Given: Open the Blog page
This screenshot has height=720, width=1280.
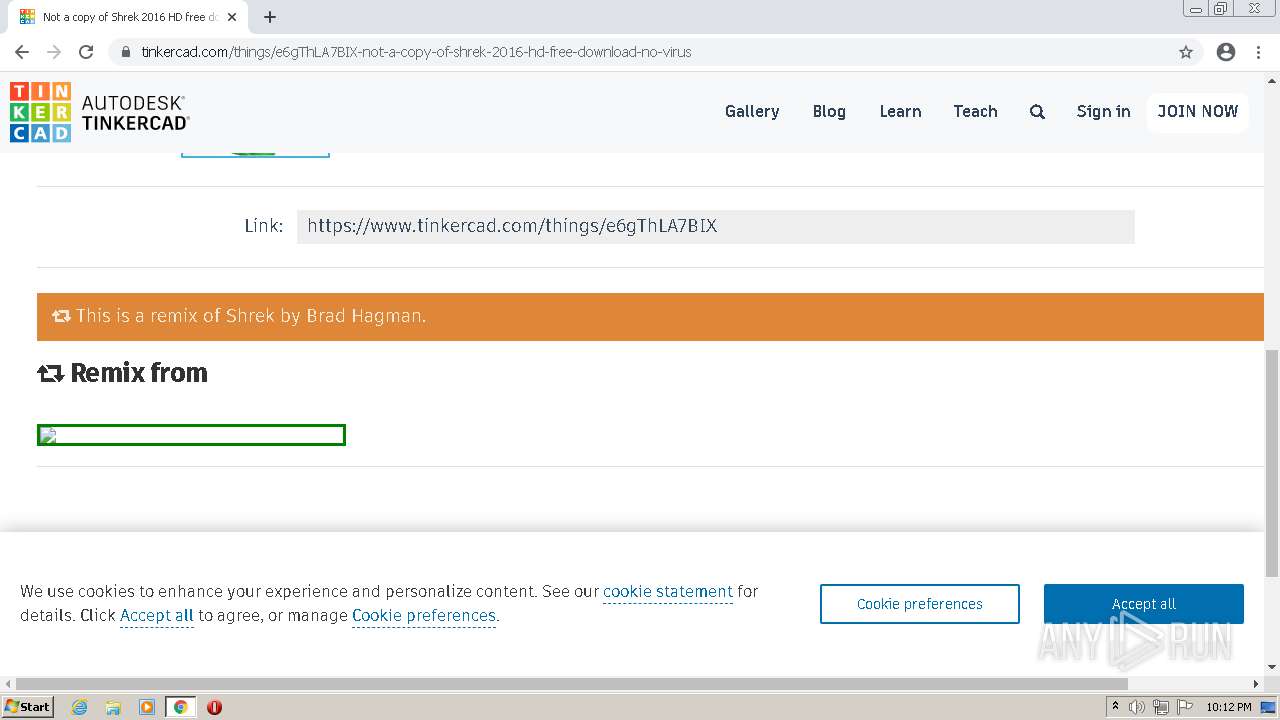Looking at the screenshot, I should coord(829,112).
